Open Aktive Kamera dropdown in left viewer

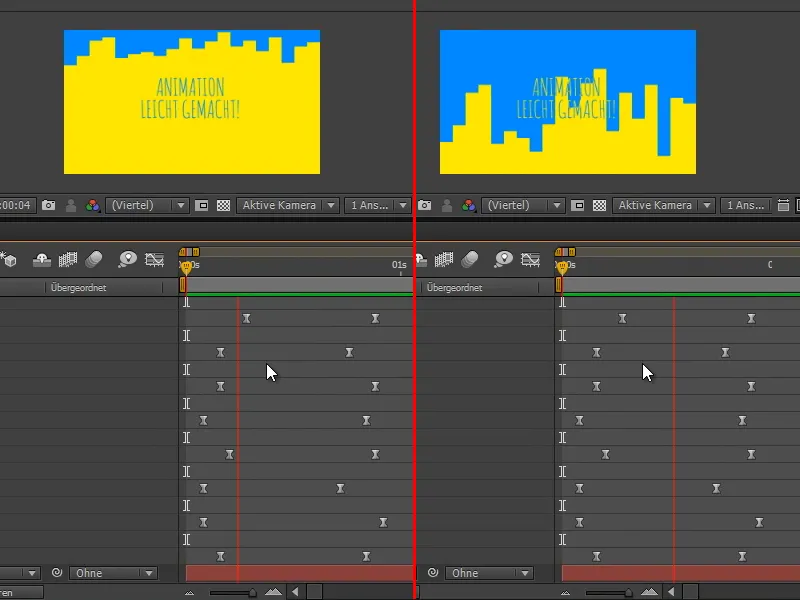click(x=287, y=205)
